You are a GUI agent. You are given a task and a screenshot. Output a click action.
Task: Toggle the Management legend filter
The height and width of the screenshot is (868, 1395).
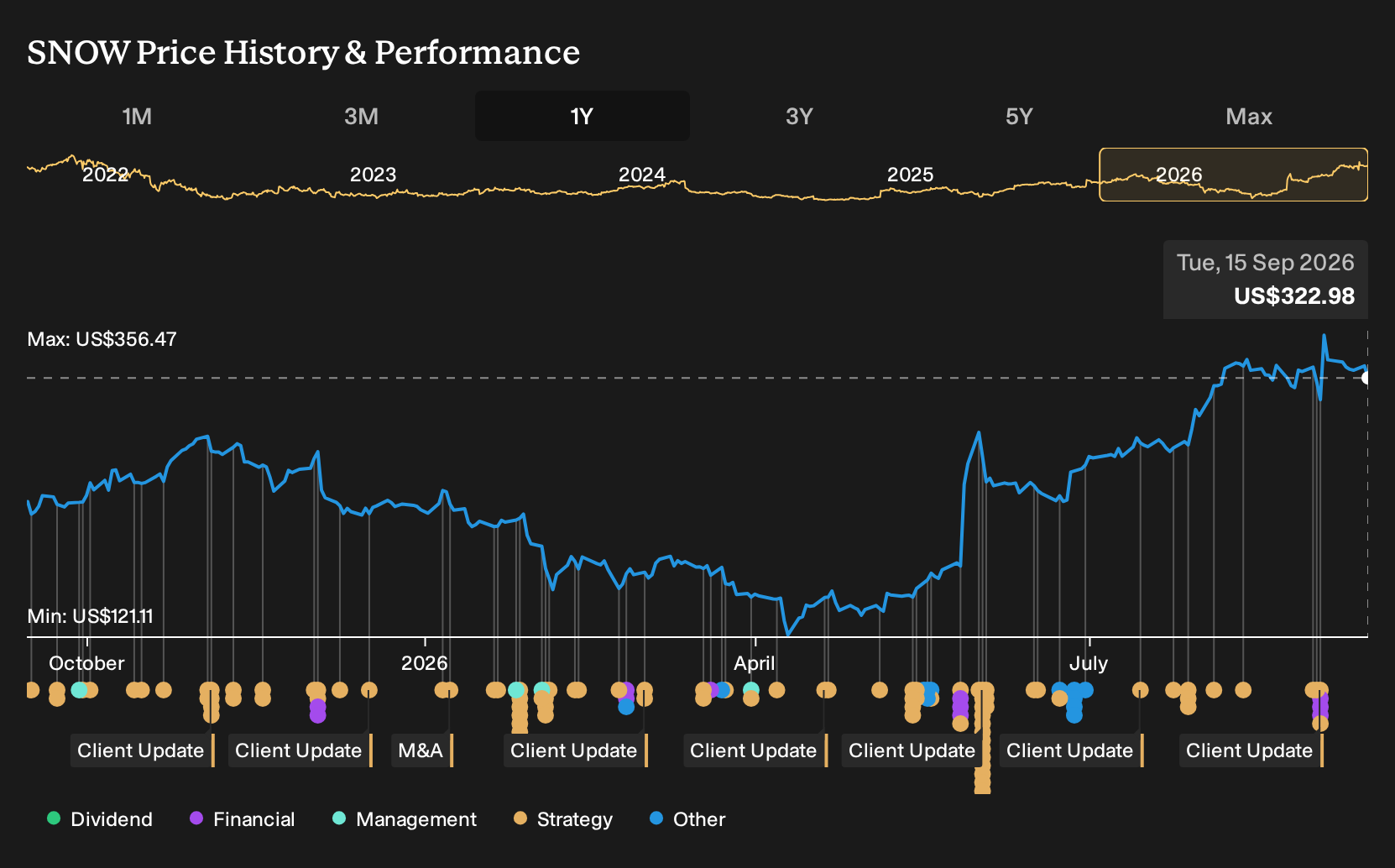405,819
